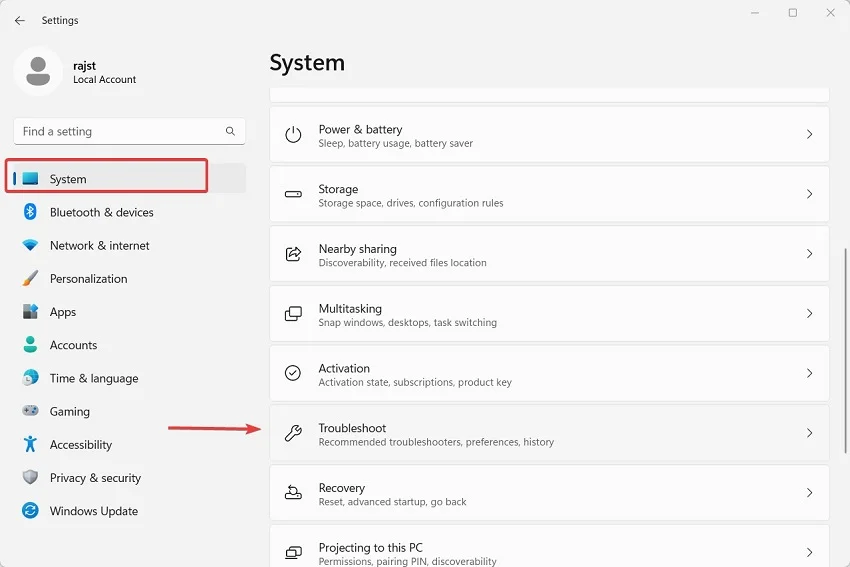Click the Accessibility person icon
Screen dimensions: 850x567
point(30,445)
